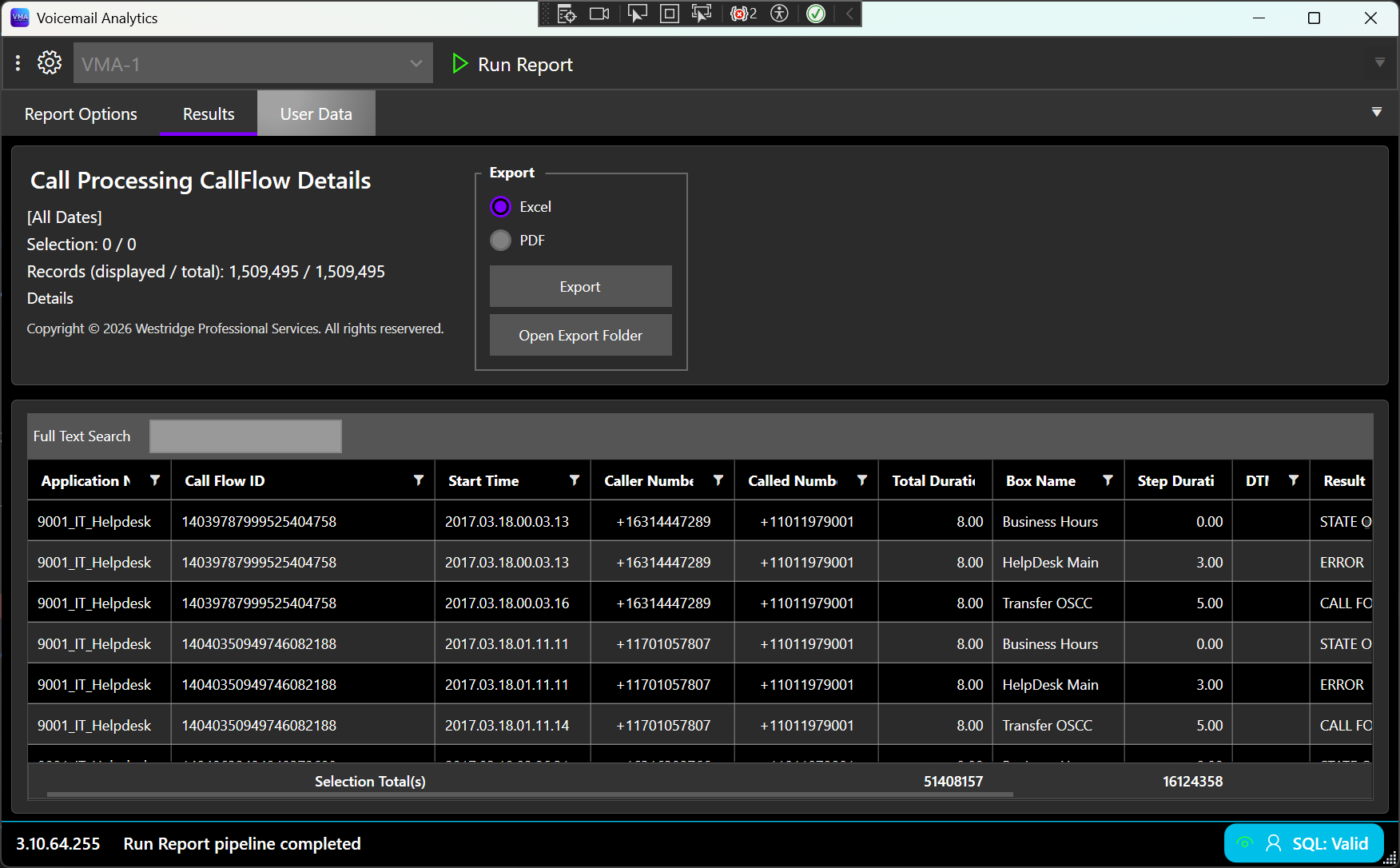Click version number 3.10.64.255 in status bar

[x=58, y=843]
